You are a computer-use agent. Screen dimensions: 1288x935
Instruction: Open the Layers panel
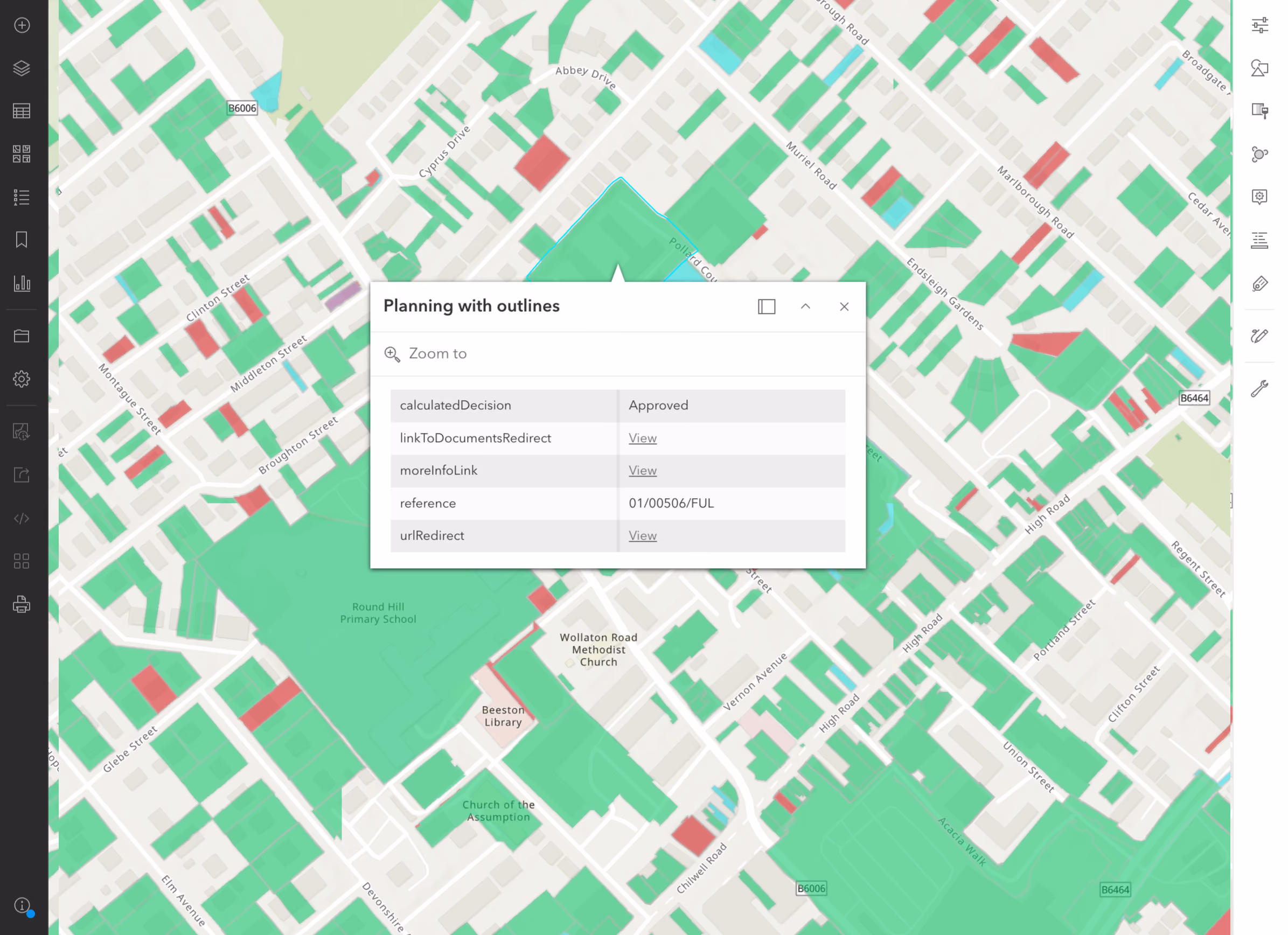(x=22, y=68)
